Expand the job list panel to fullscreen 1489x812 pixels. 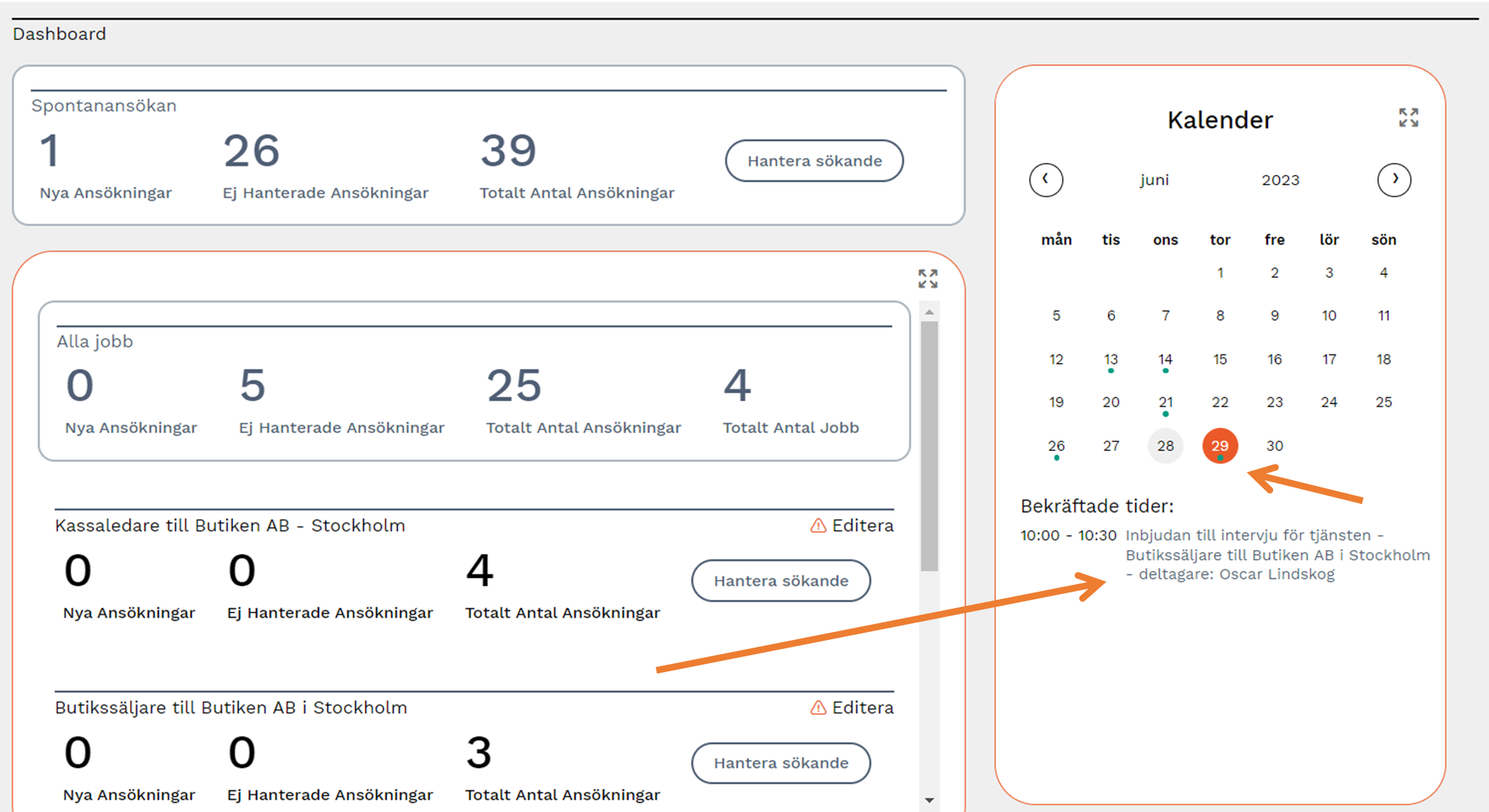(928, 278)
